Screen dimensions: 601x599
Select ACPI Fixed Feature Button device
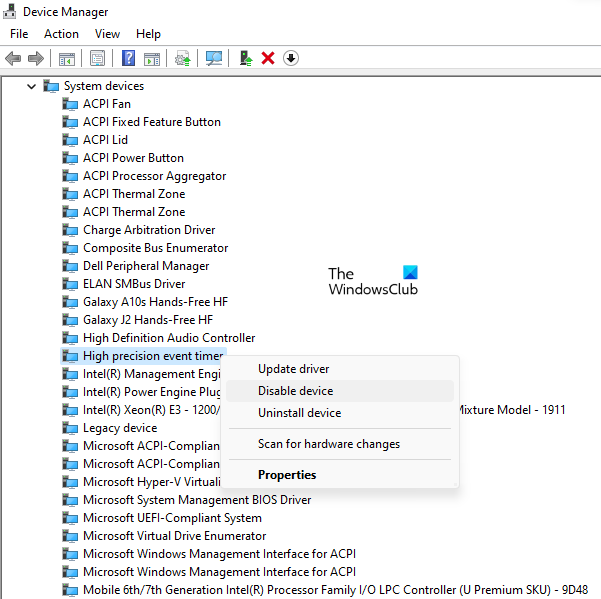[152, 122]
